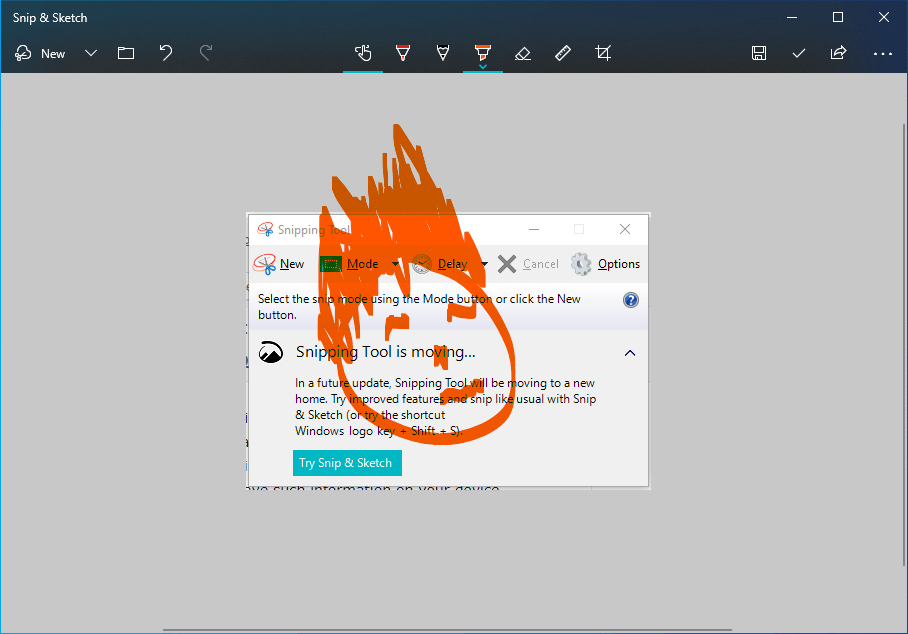The image size is (908, 634).
Task: Click the vertical scrollbar on the right edge
Action: point(905,345)
